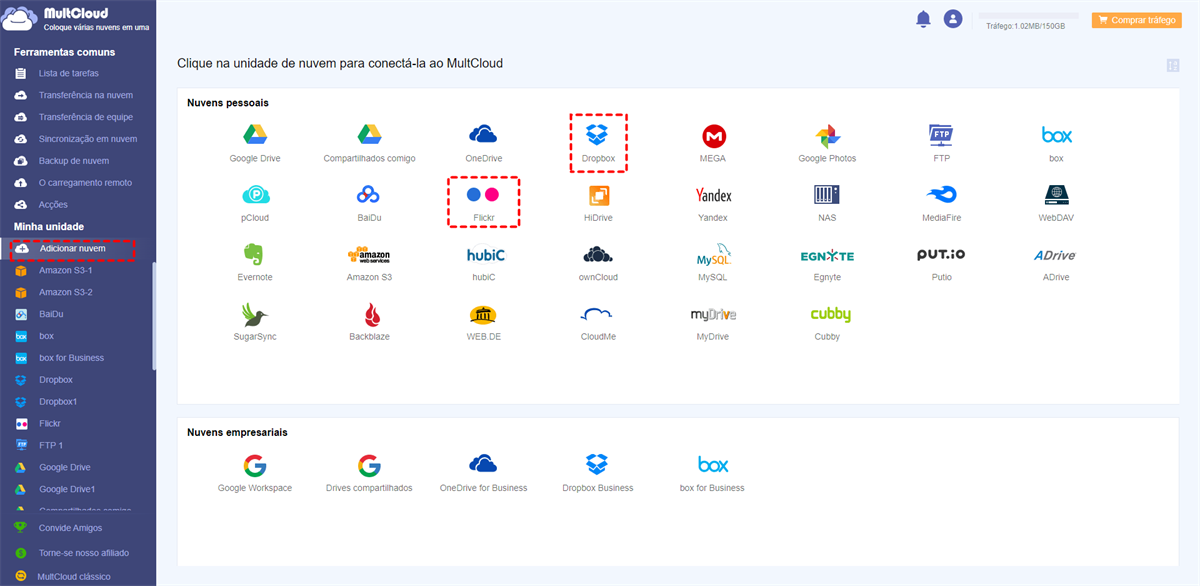
Task: Toggle the cloud list layout view
Action: point(1173,65)
